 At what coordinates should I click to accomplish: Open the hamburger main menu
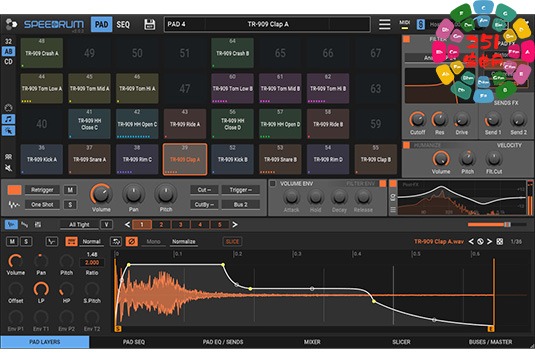[x=385, y=24]
